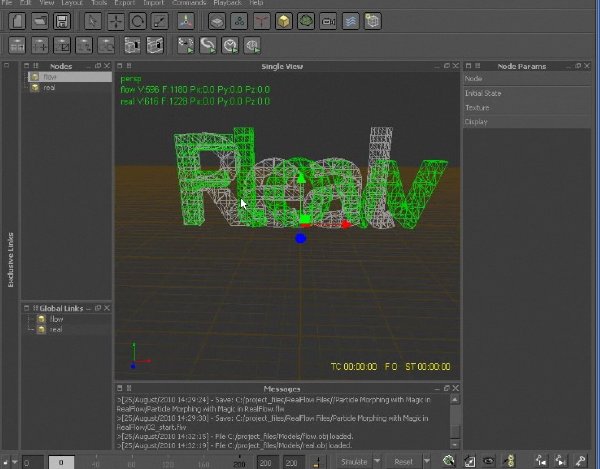The width and height of the screenshot is (600, 469).
Task: Click the timeline ruler at the 200 mark
Action: [x=239, y=461]
